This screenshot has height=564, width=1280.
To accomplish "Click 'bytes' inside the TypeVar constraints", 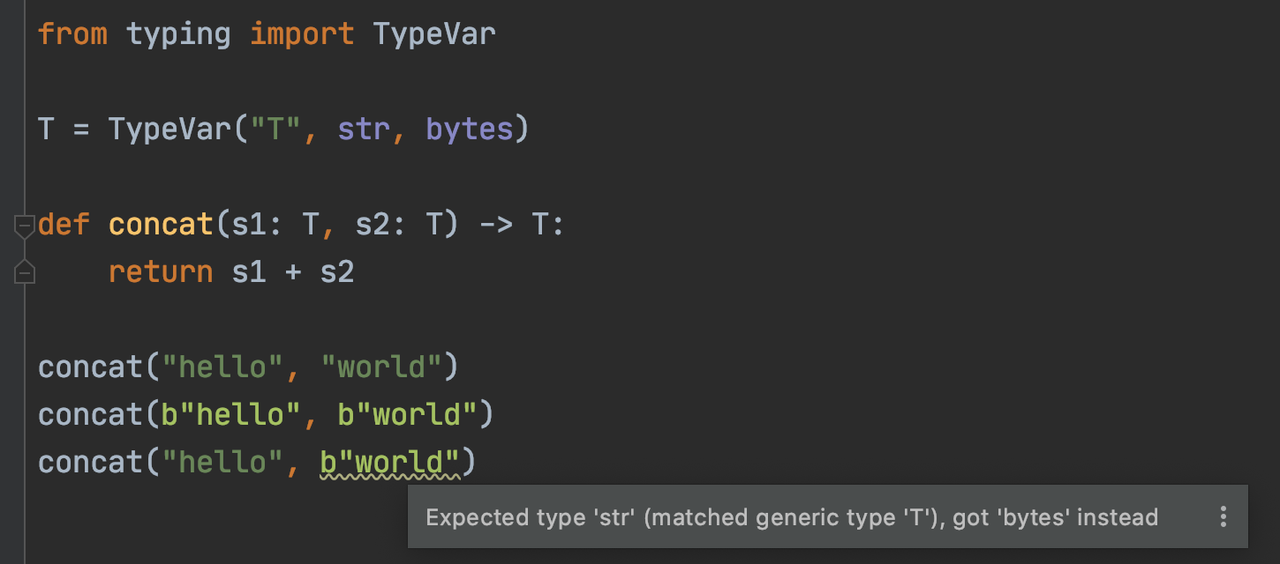I will [469, 129].
